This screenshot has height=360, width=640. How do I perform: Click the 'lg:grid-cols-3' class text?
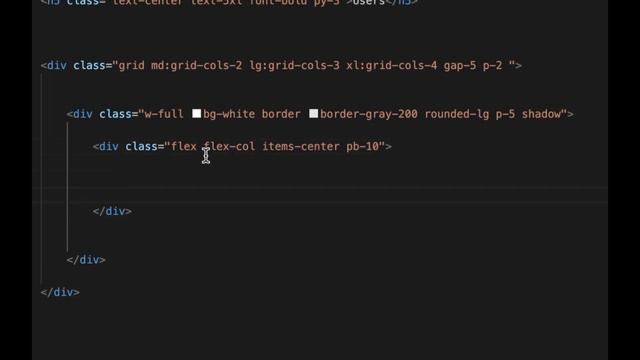pos(294,65)
